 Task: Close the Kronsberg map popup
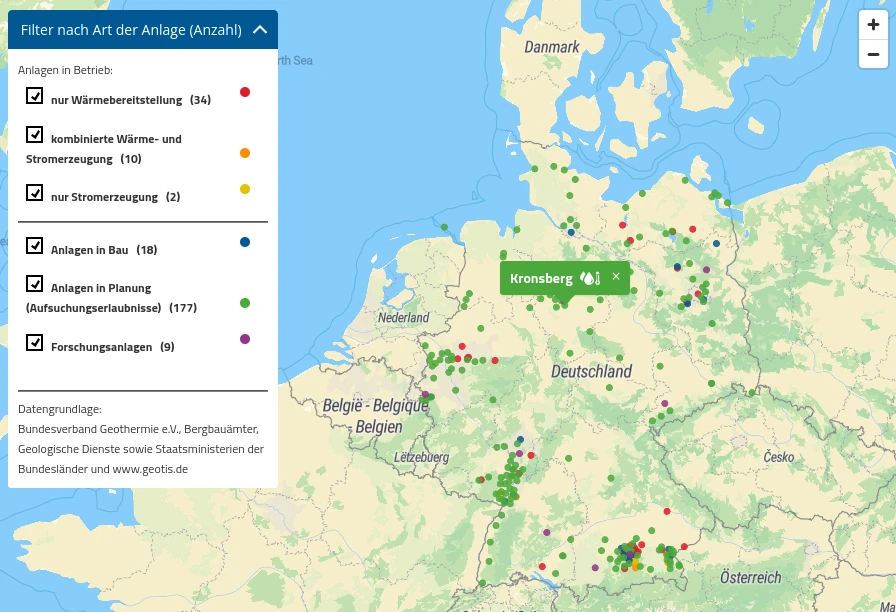[616, 276]
